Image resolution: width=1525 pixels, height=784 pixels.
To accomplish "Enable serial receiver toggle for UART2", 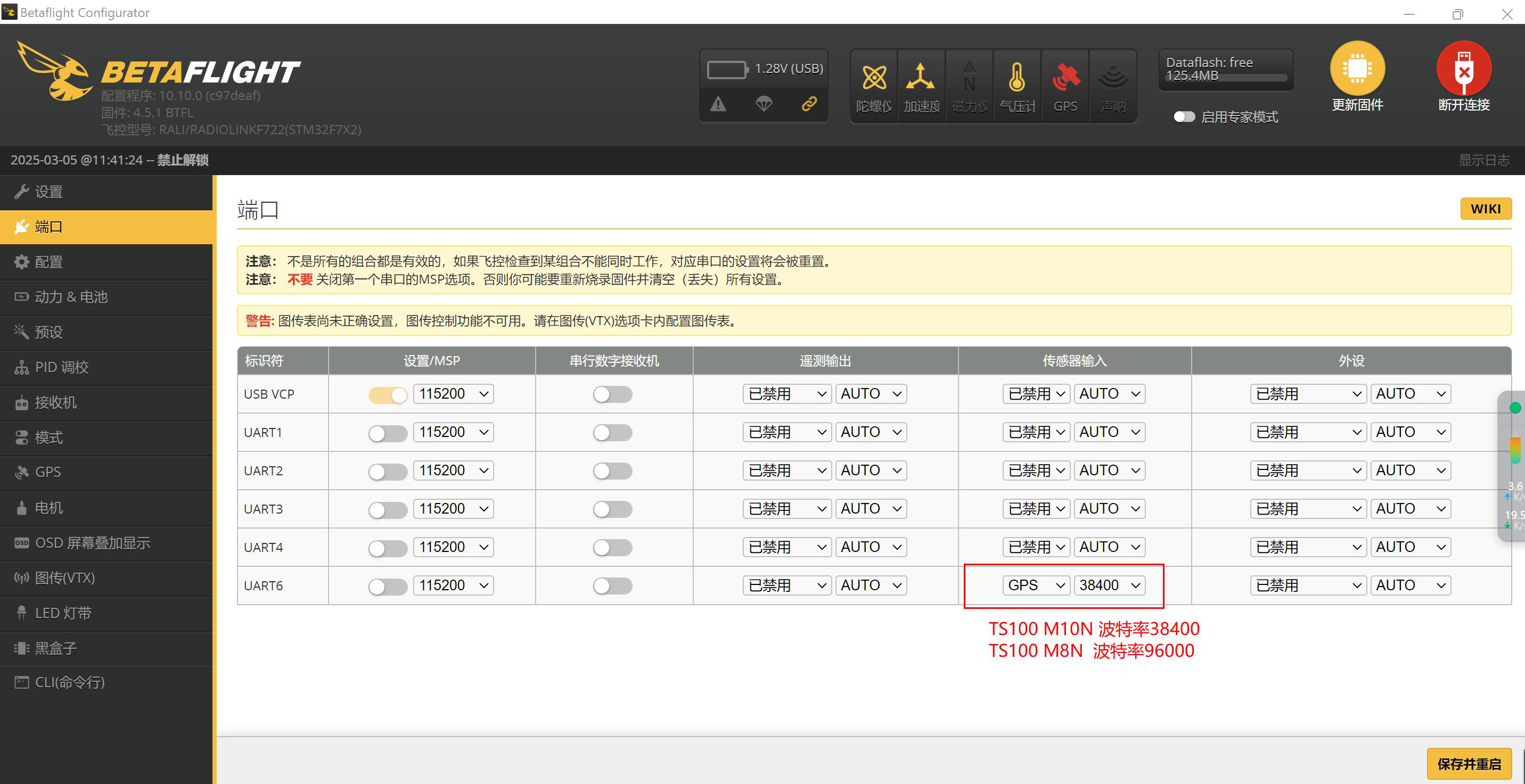I will pyautogui.click(x=612, y=471).
